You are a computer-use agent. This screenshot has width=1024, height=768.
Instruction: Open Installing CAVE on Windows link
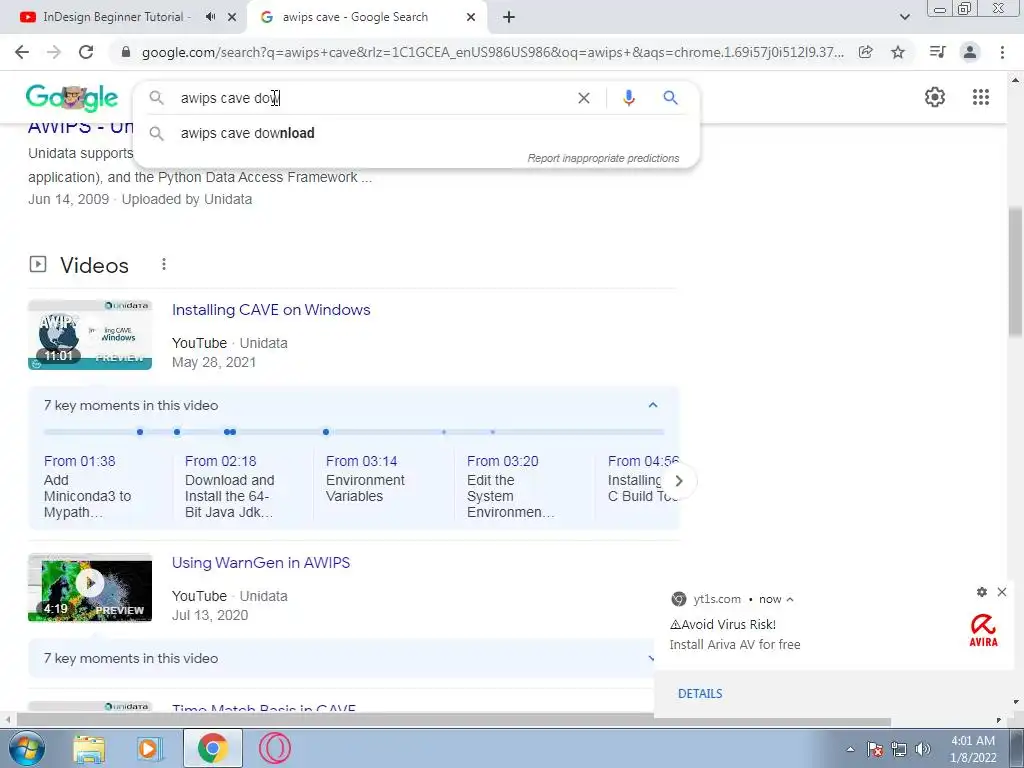(271, 310)
